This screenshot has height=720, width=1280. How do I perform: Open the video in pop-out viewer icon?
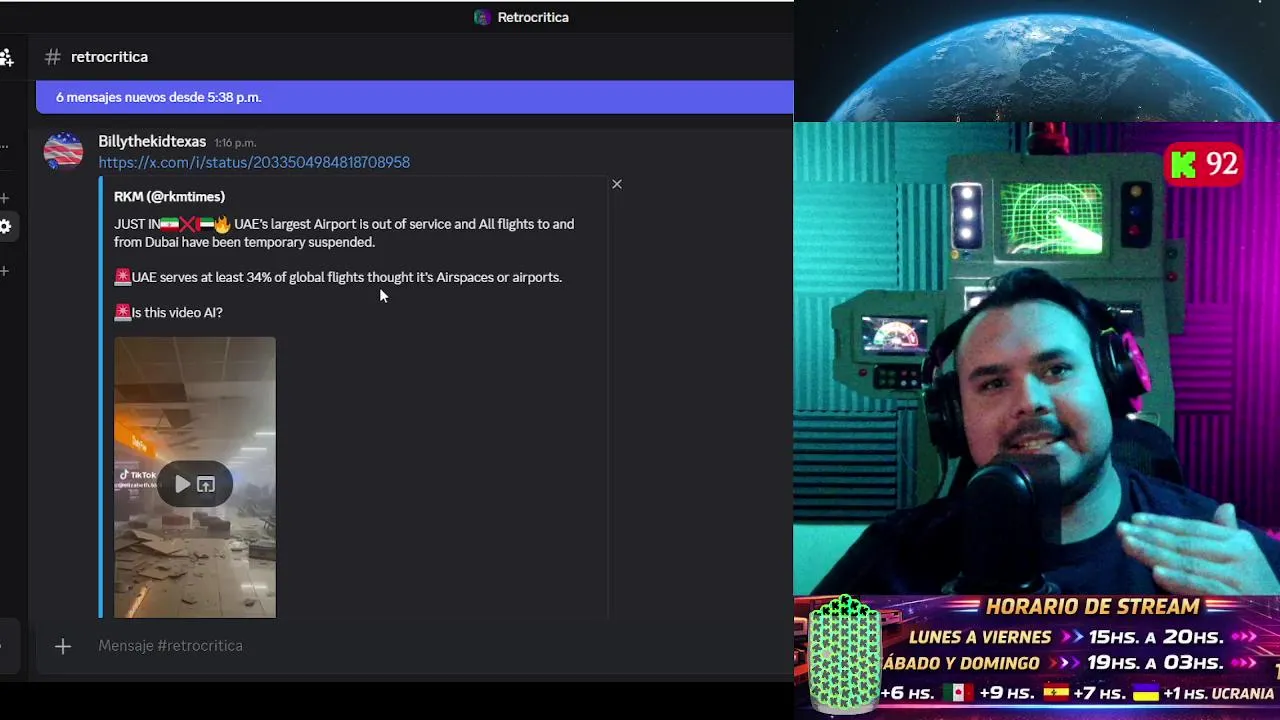[x=206, y=485]
